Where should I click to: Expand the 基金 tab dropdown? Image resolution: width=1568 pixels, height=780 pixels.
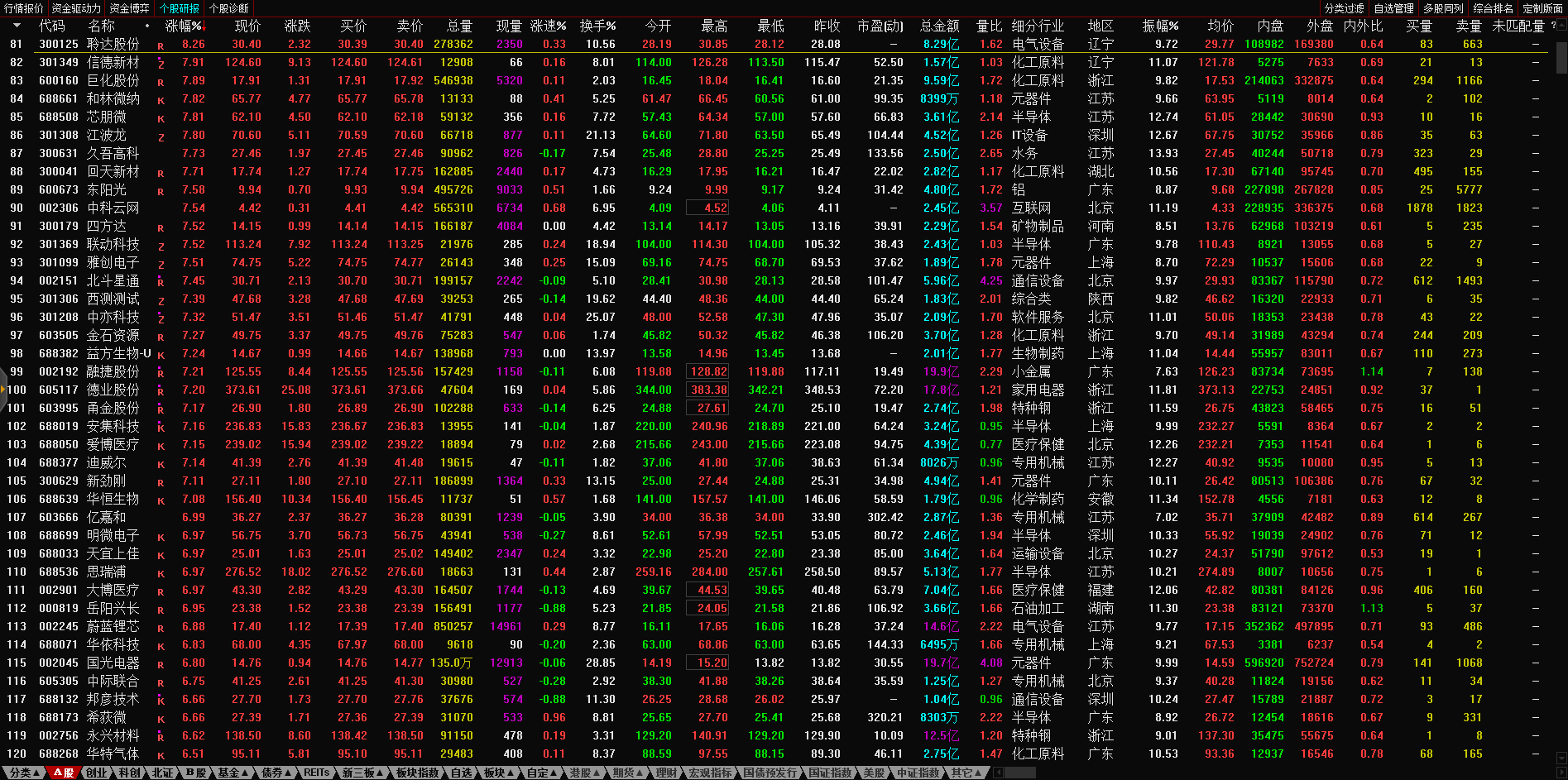click(233, 773)
